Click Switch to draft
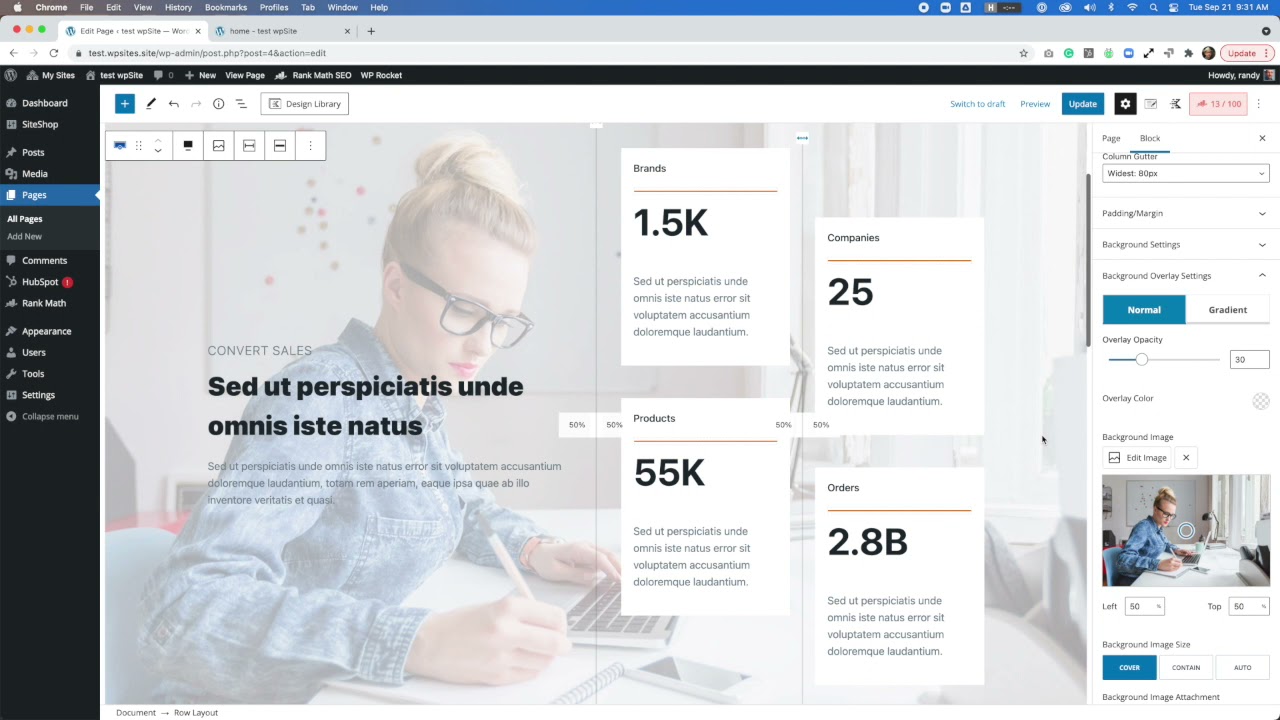Image resolution: width=1280 pixels, height=720 pixels. [978, 104]
